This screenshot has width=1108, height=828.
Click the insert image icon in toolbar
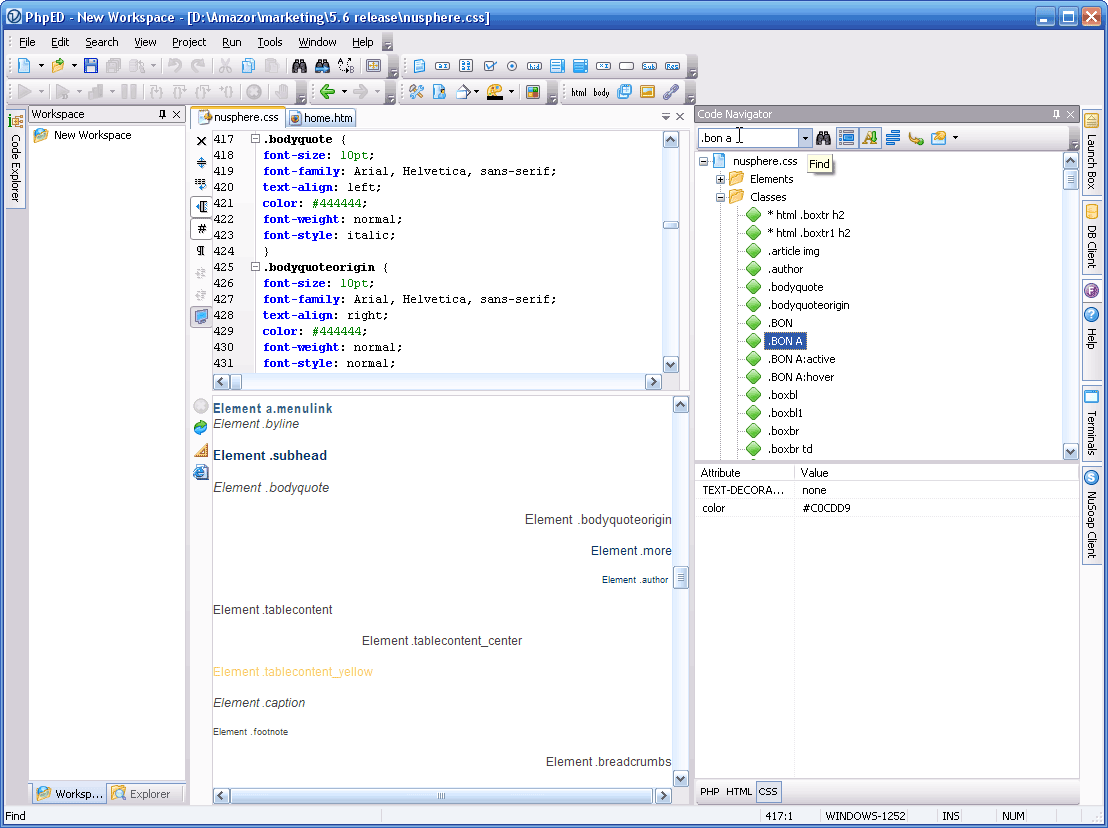tap(647, 91)
